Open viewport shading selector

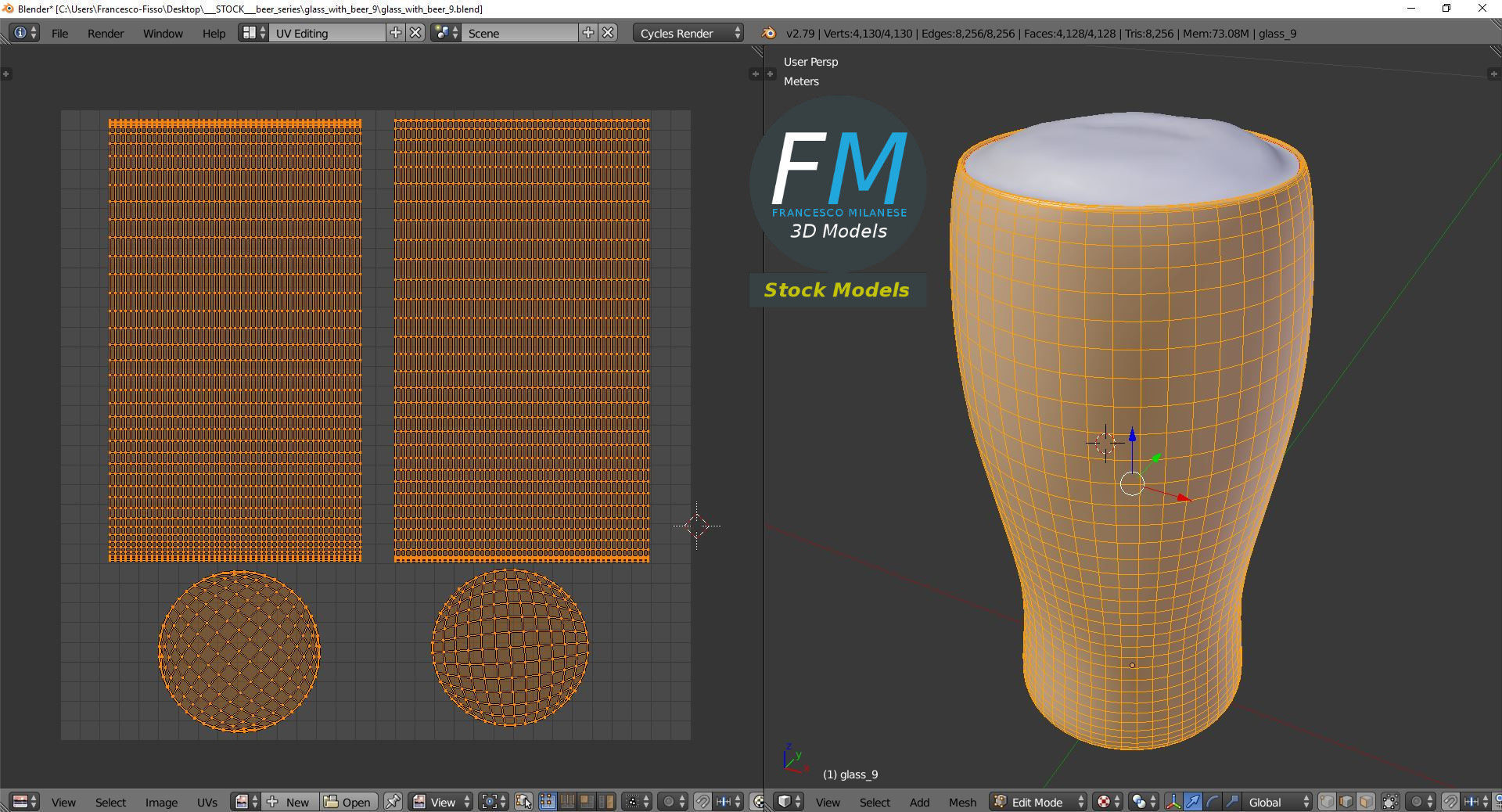[x=1107, y=802]
